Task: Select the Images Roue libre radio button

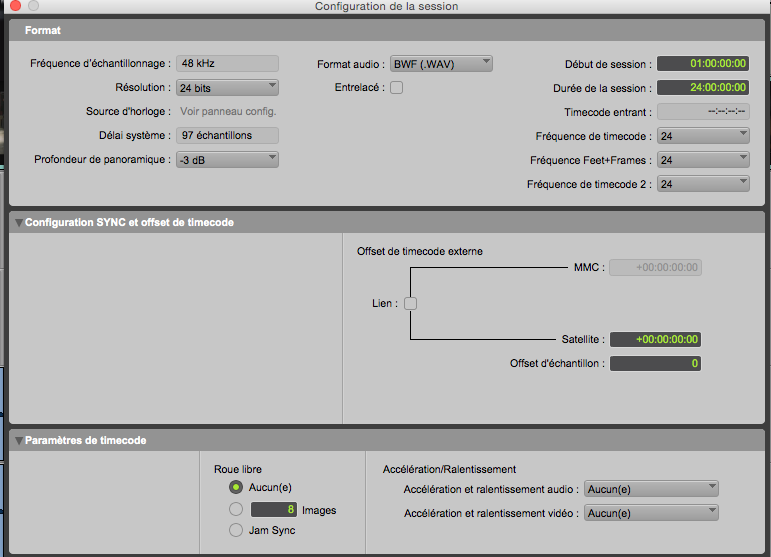Action: (236, 509)
